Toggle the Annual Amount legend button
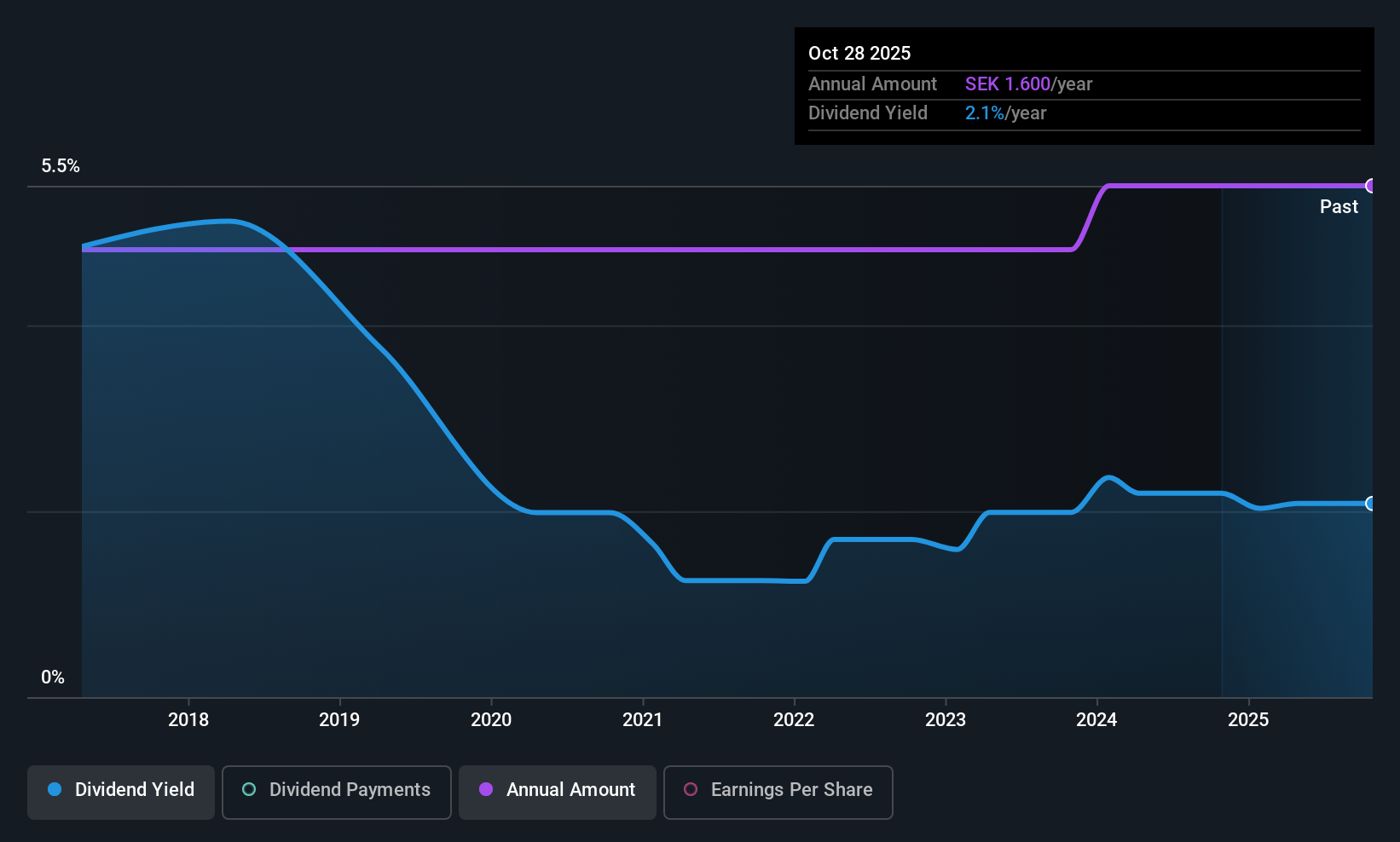This screenshot has height=842, width=1400. 557,792
